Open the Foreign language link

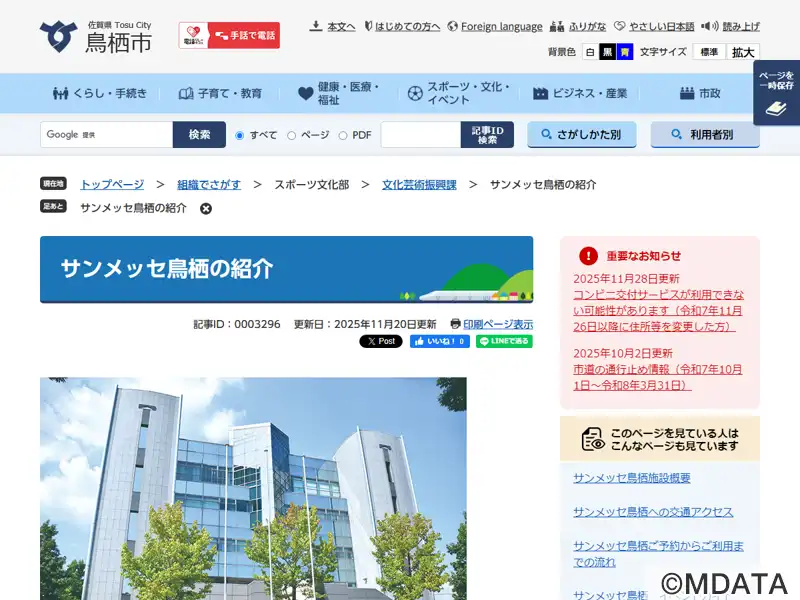pos(502,26)
